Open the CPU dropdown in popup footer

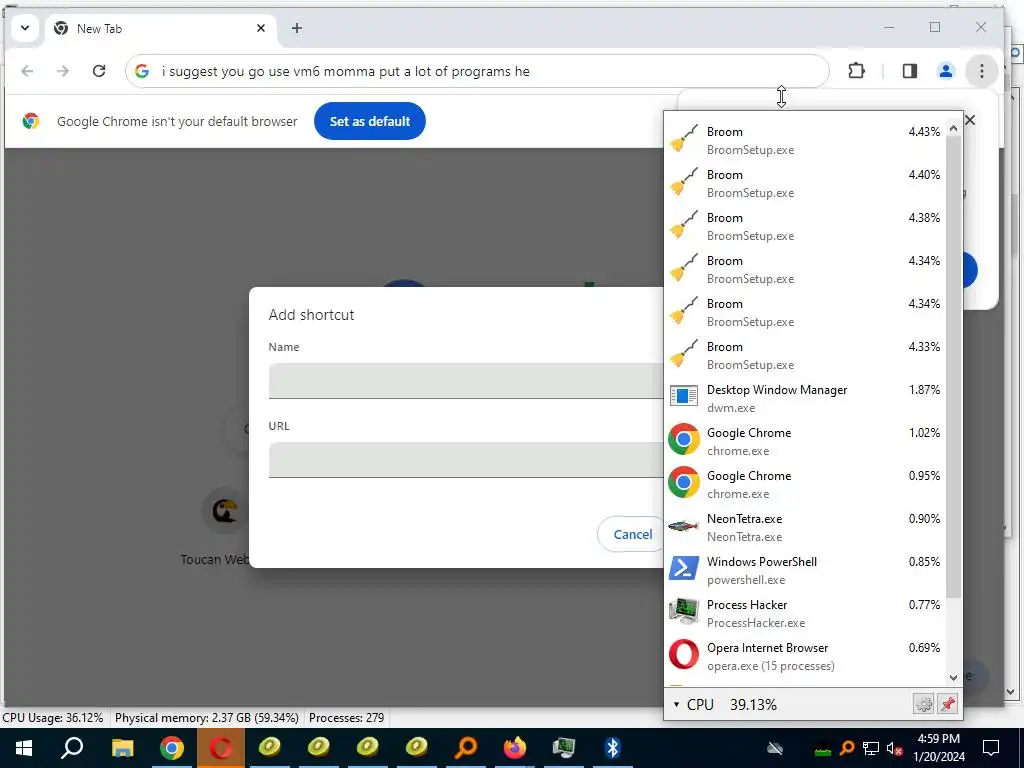(x=693, y=705)
